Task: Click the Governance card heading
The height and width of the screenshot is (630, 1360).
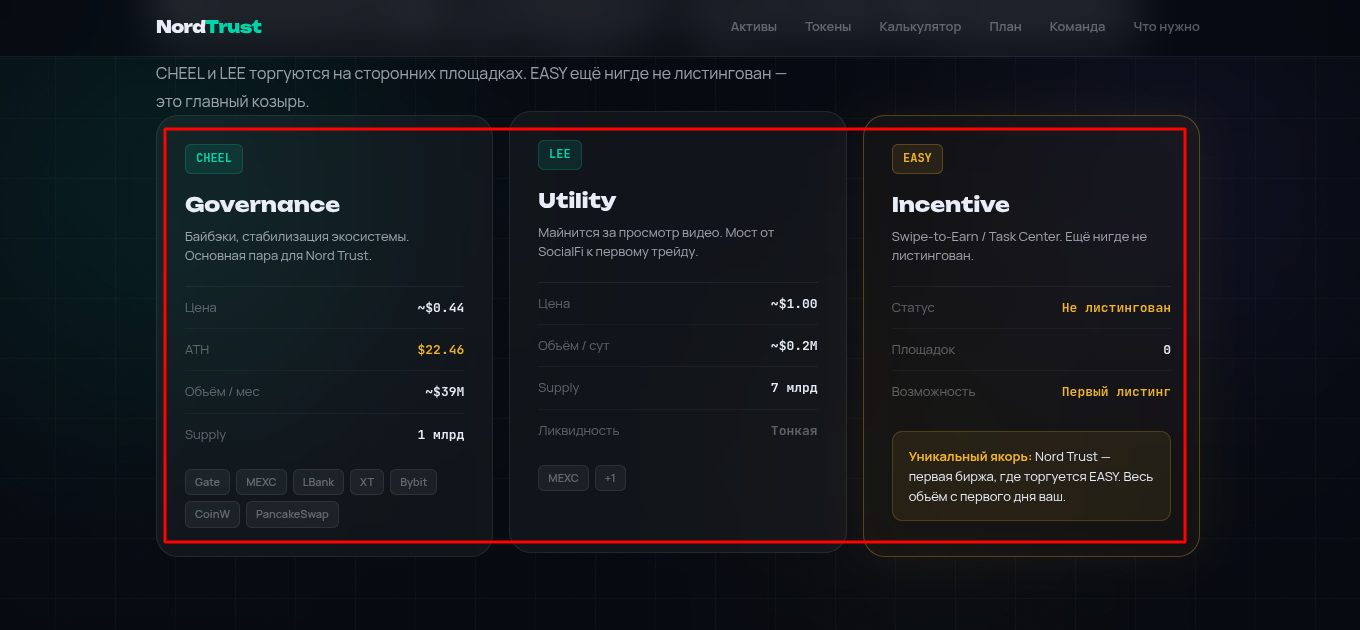Action: coord(262,205)
